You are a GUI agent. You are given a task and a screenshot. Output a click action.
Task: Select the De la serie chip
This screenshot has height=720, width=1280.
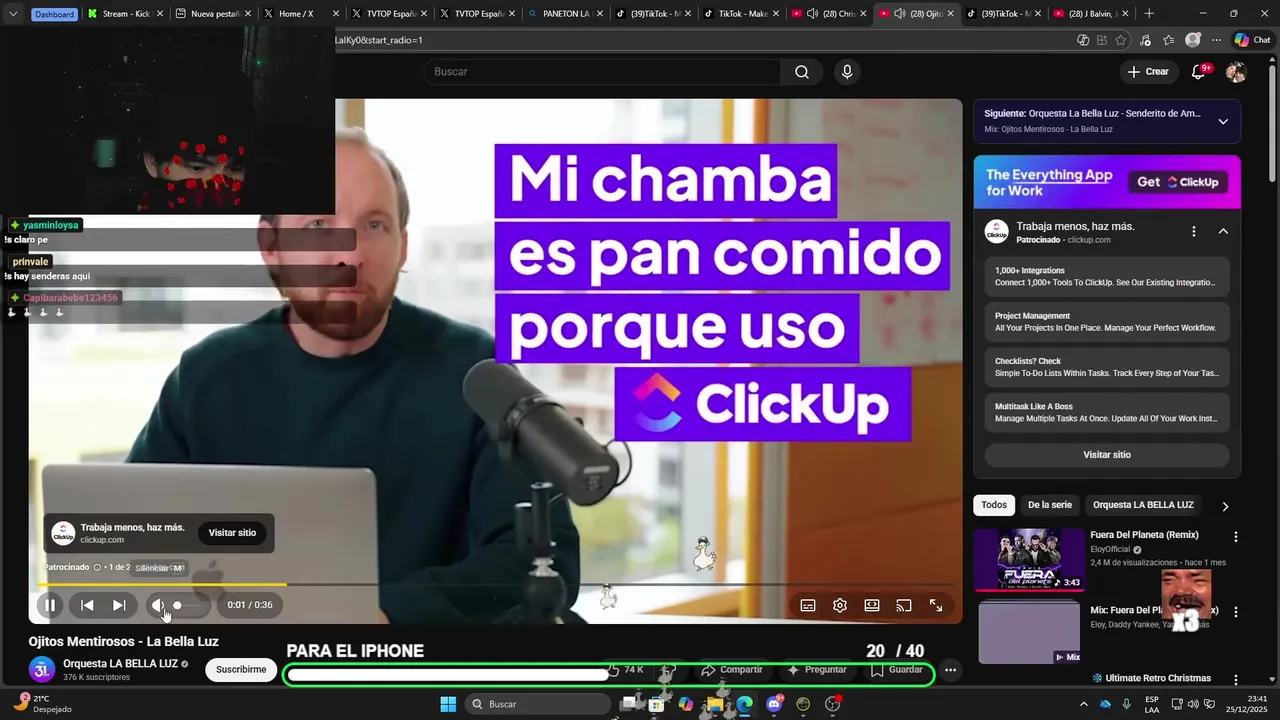(1050, 505)
